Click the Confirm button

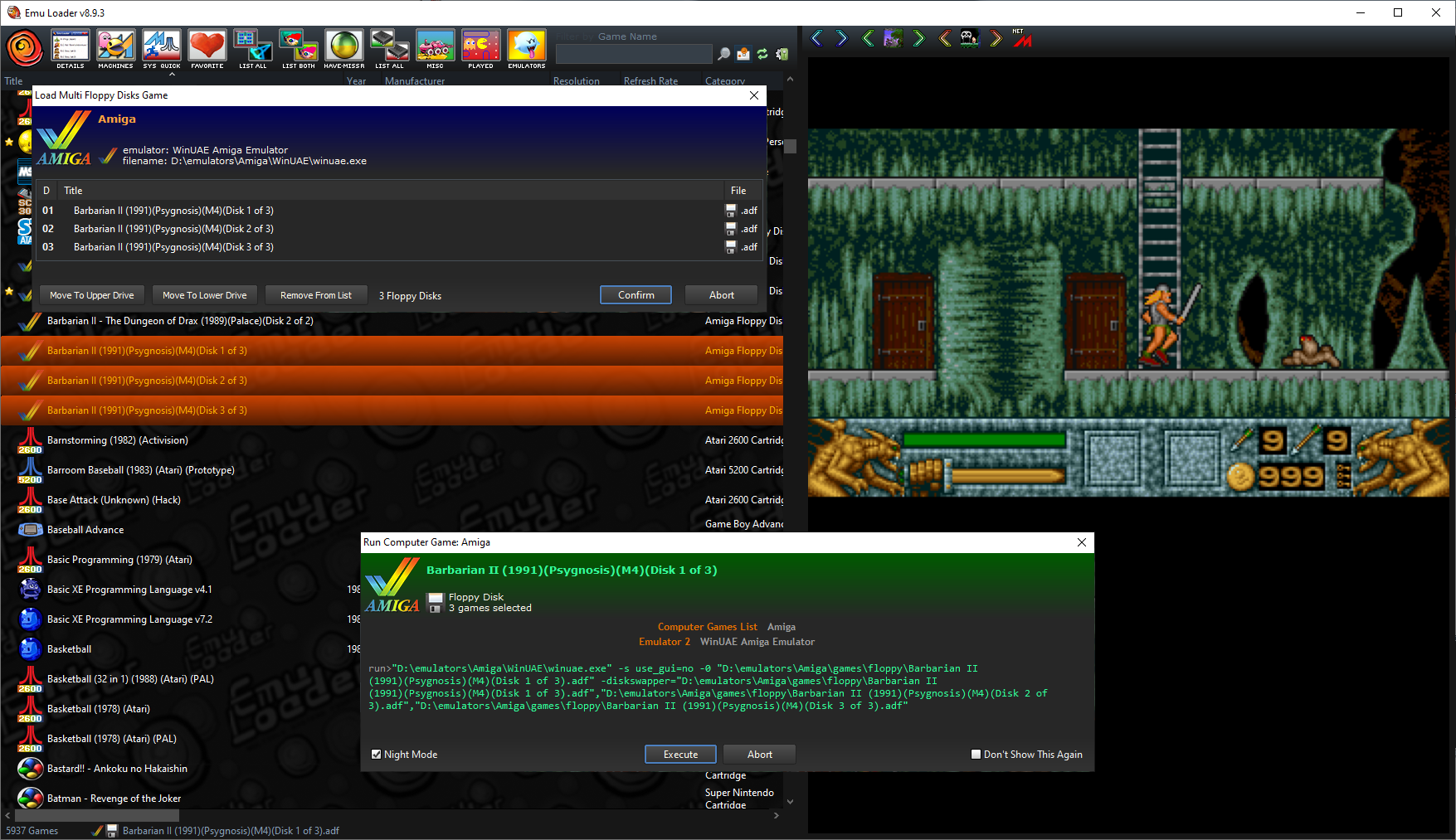click(635, 295)
